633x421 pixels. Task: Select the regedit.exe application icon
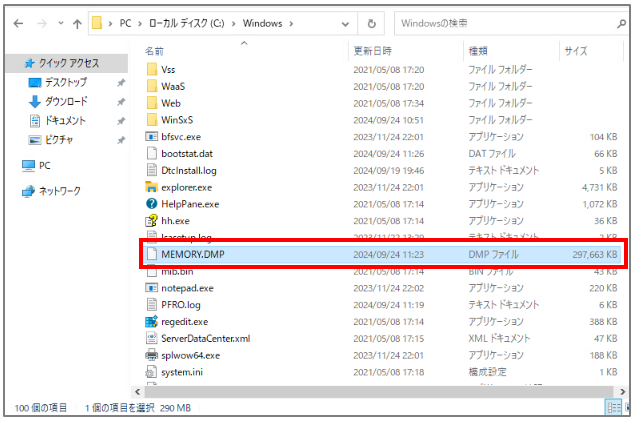click(x=151, y=322)
